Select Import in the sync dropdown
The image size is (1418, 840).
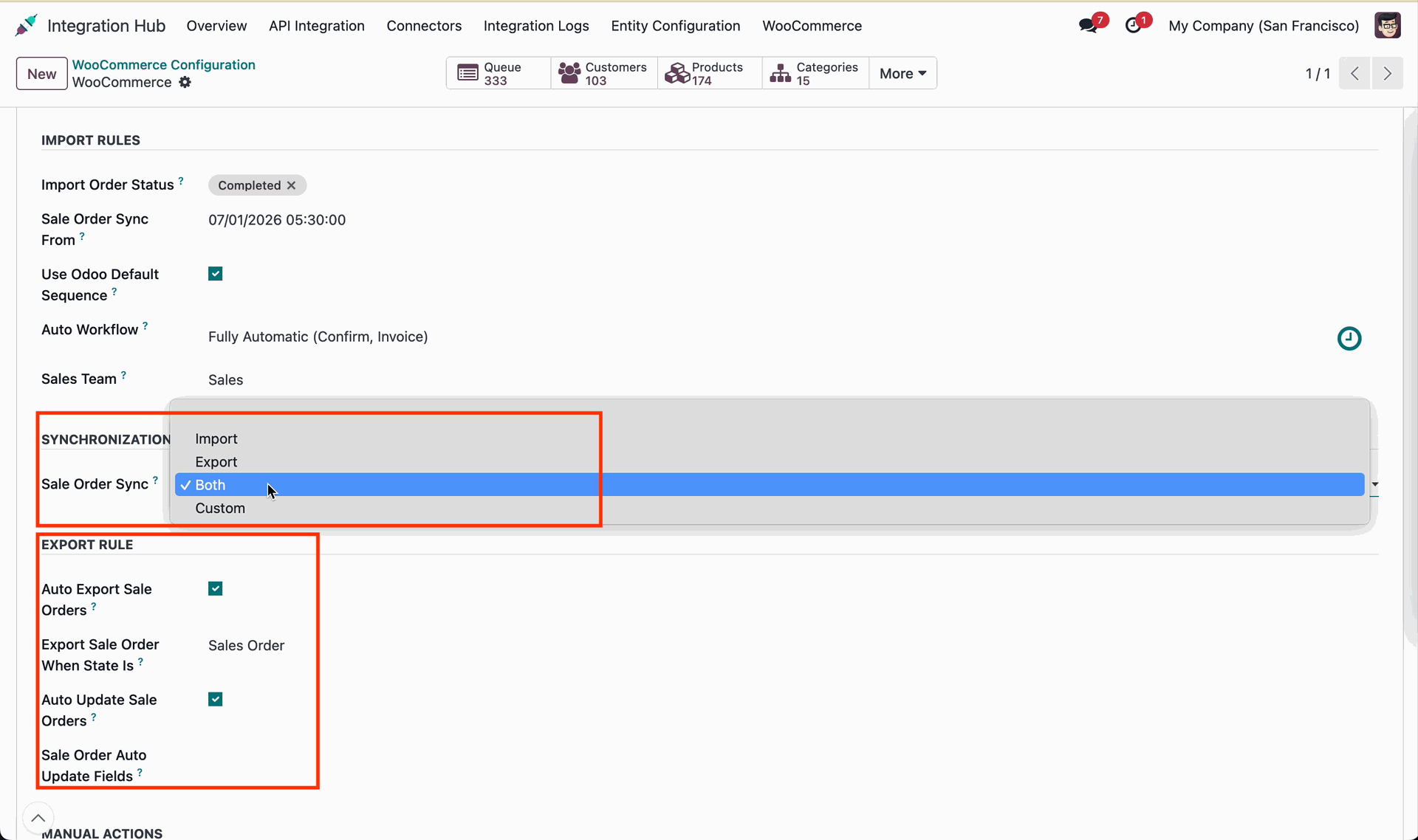click(x=769, y=438)
